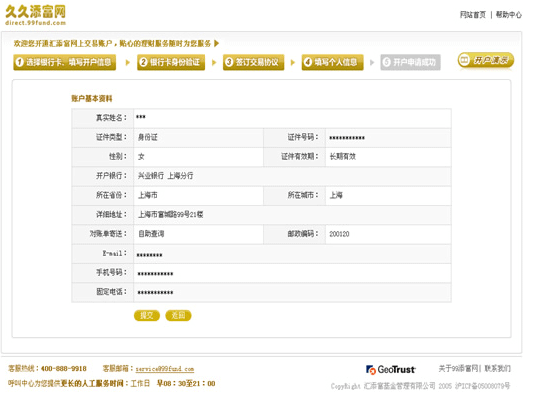Image resolution: width=536 pixels, height=393 pixels.
Task: Click the arrow after step 1
Action: coord(128,63)
